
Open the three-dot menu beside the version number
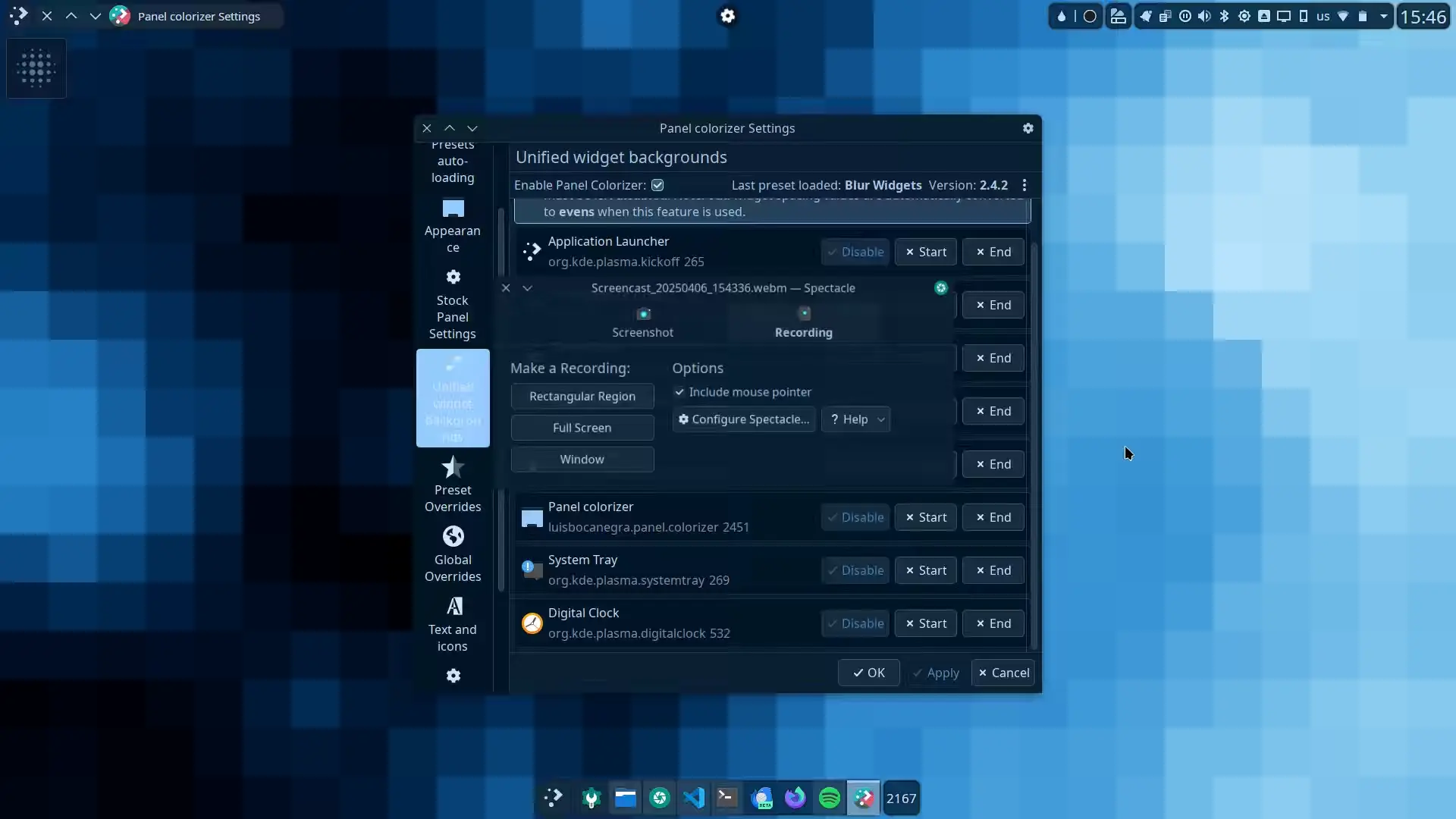click(1025, 185)
